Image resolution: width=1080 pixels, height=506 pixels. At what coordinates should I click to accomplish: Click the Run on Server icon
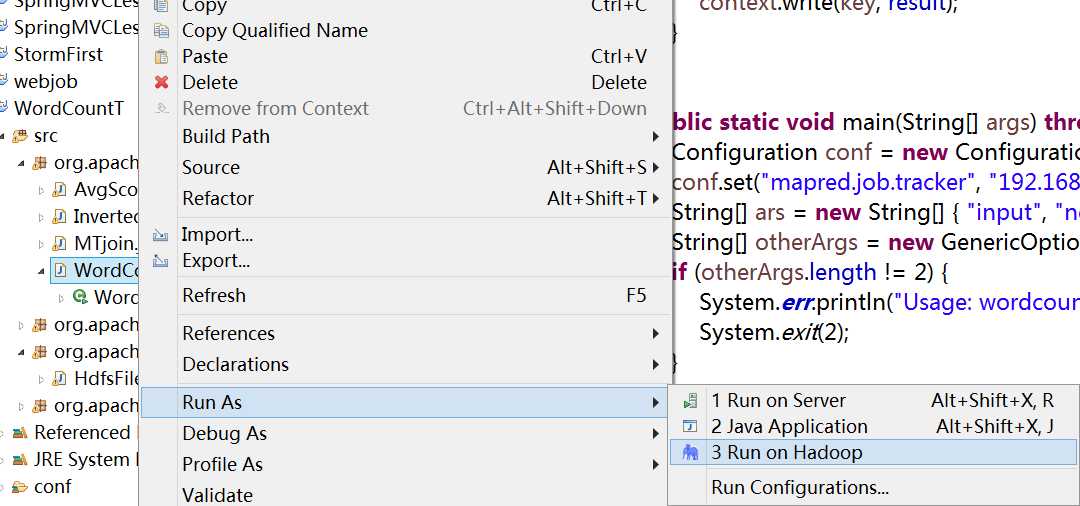point(690,401)
